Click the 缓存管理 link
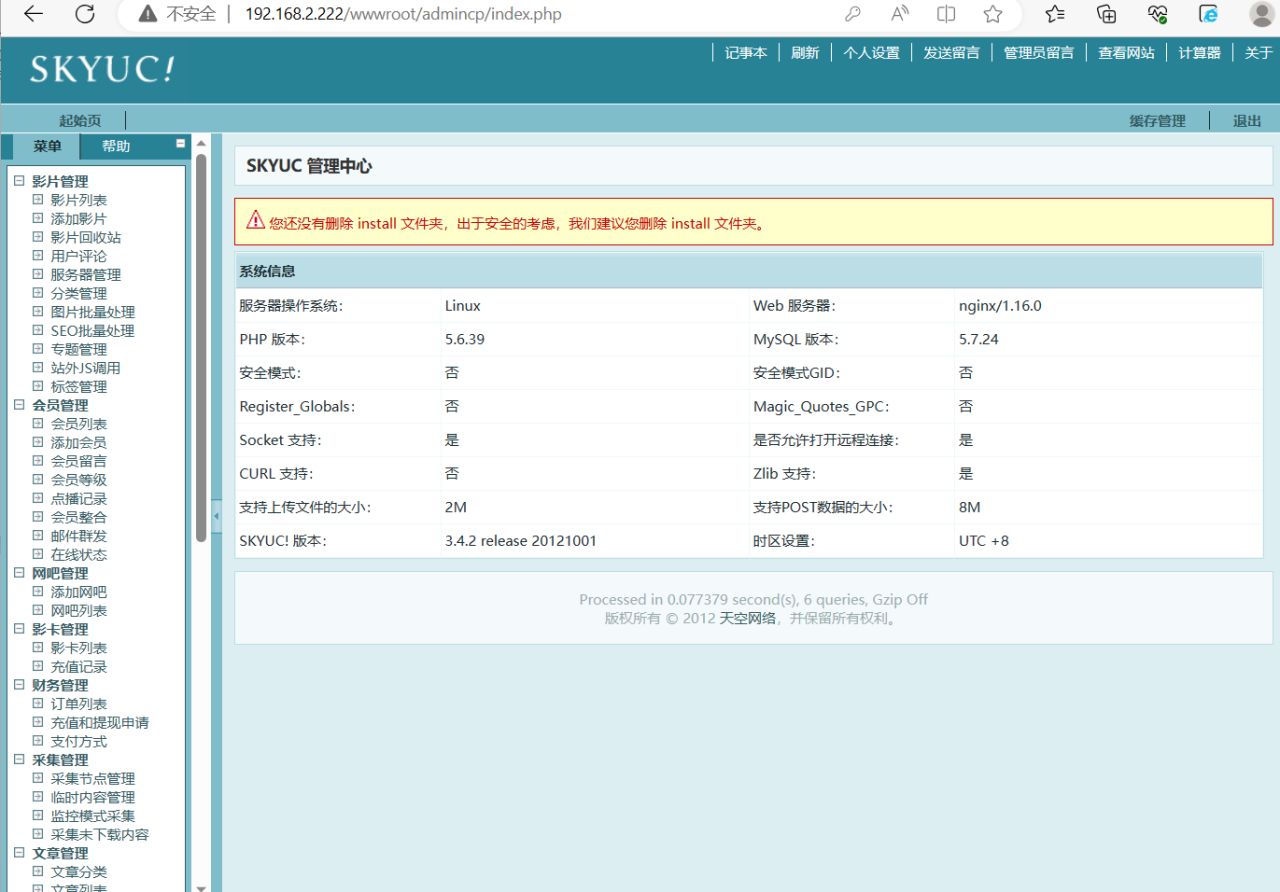The width and height of the screenshot is (1280, 892). click(1157, 121)
